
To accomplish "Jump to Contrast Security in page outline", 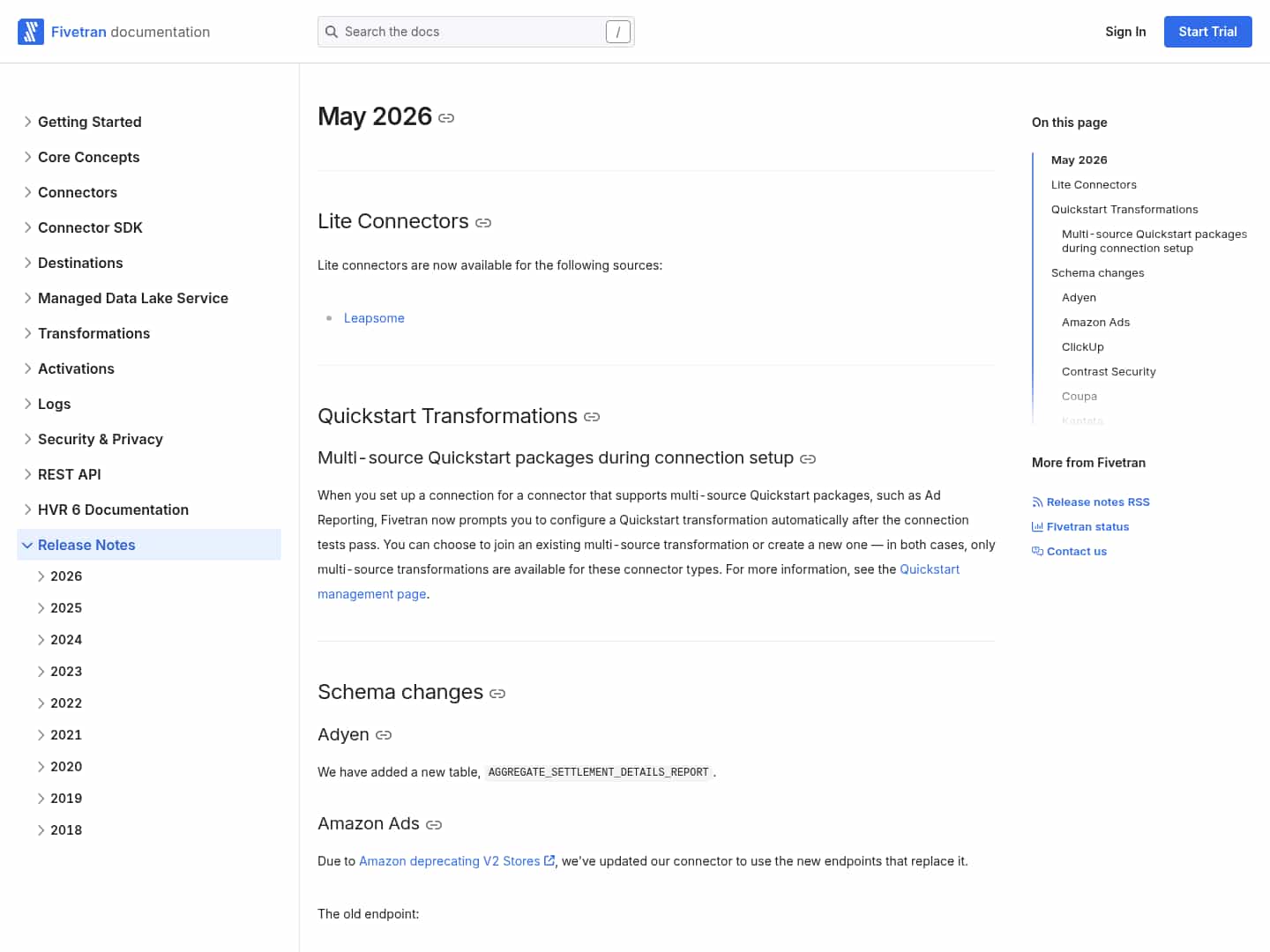I will pos(1109,371).
